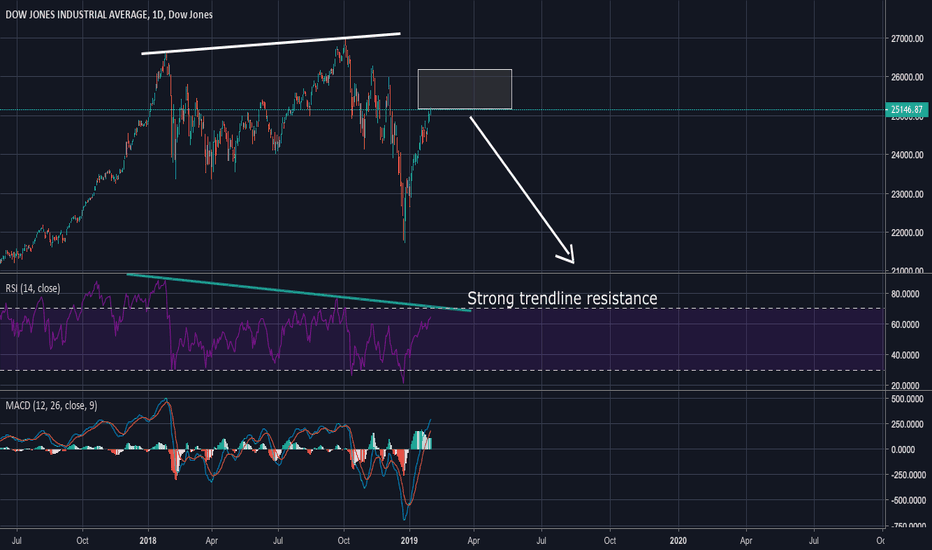The width and height of the screenshot is (932, 550).
Task: Click the RSI 40.0000 scale label
Action: (905, 355)
